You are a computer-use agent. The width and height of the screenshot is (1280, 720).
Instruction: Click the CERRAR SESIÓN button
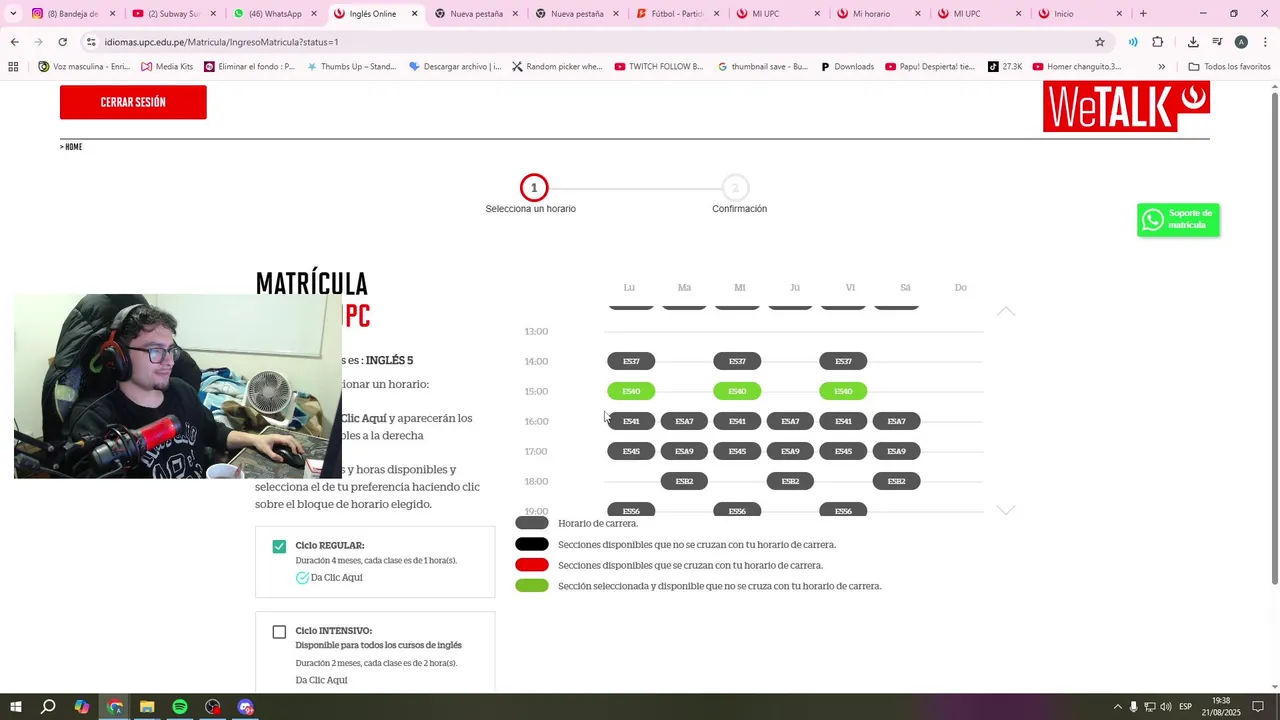point(133,102)
